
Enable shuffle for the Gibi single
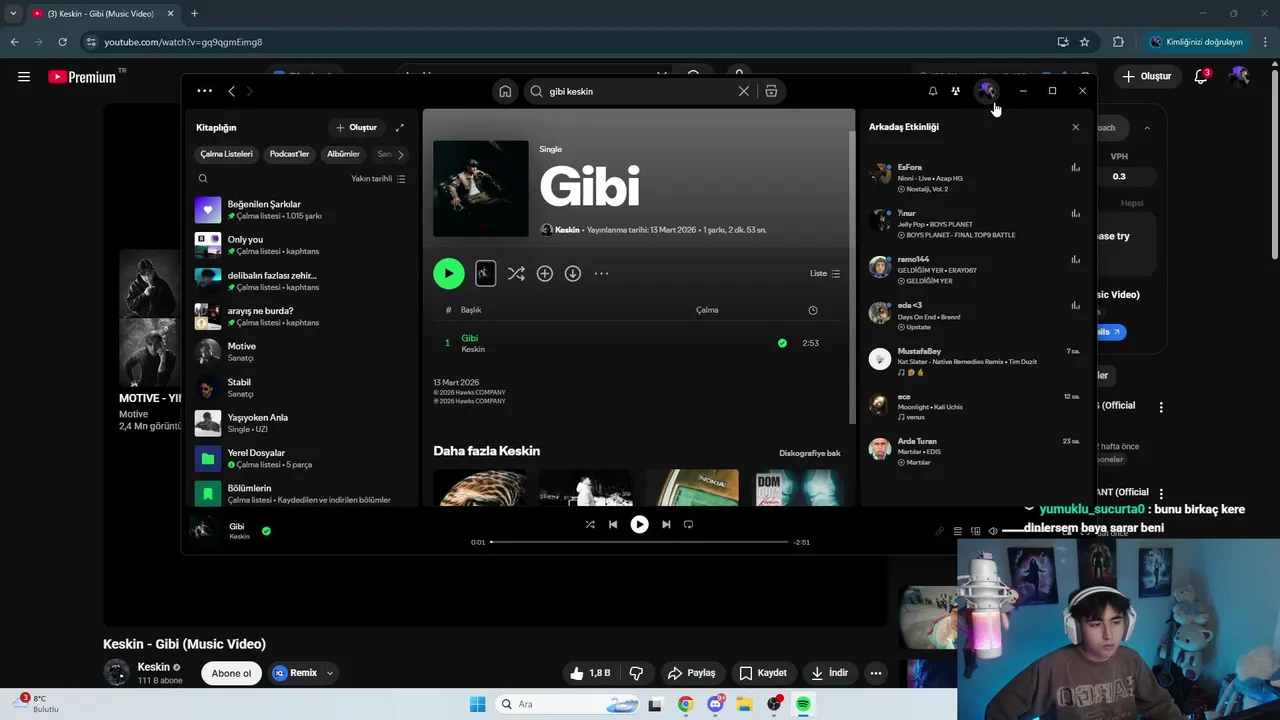point(516,273)
